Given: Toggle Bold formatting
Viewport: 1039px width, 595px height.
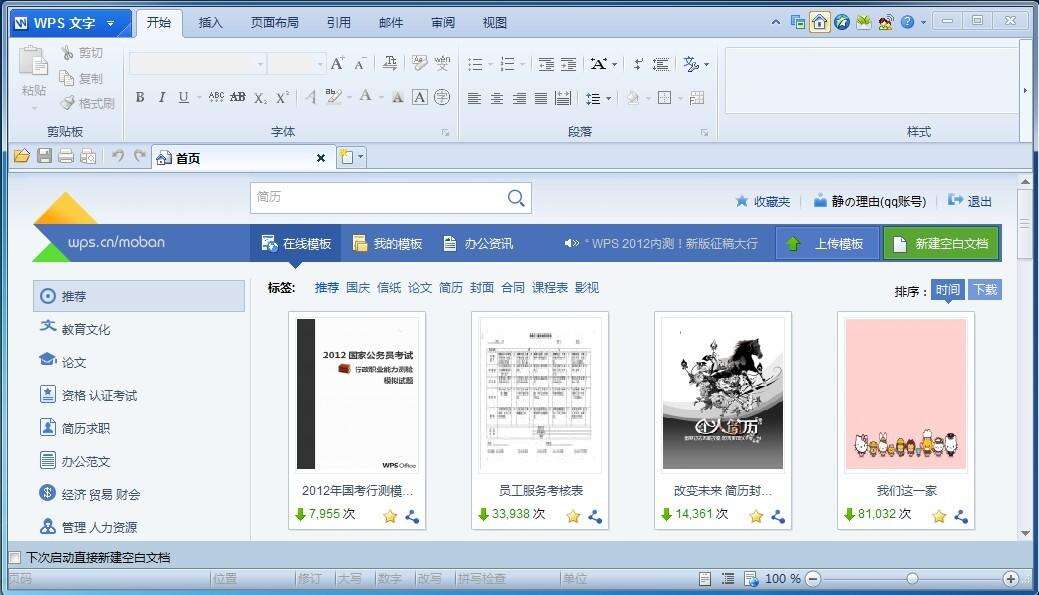Looking at the screenshot, I should (x=140, y=97).
